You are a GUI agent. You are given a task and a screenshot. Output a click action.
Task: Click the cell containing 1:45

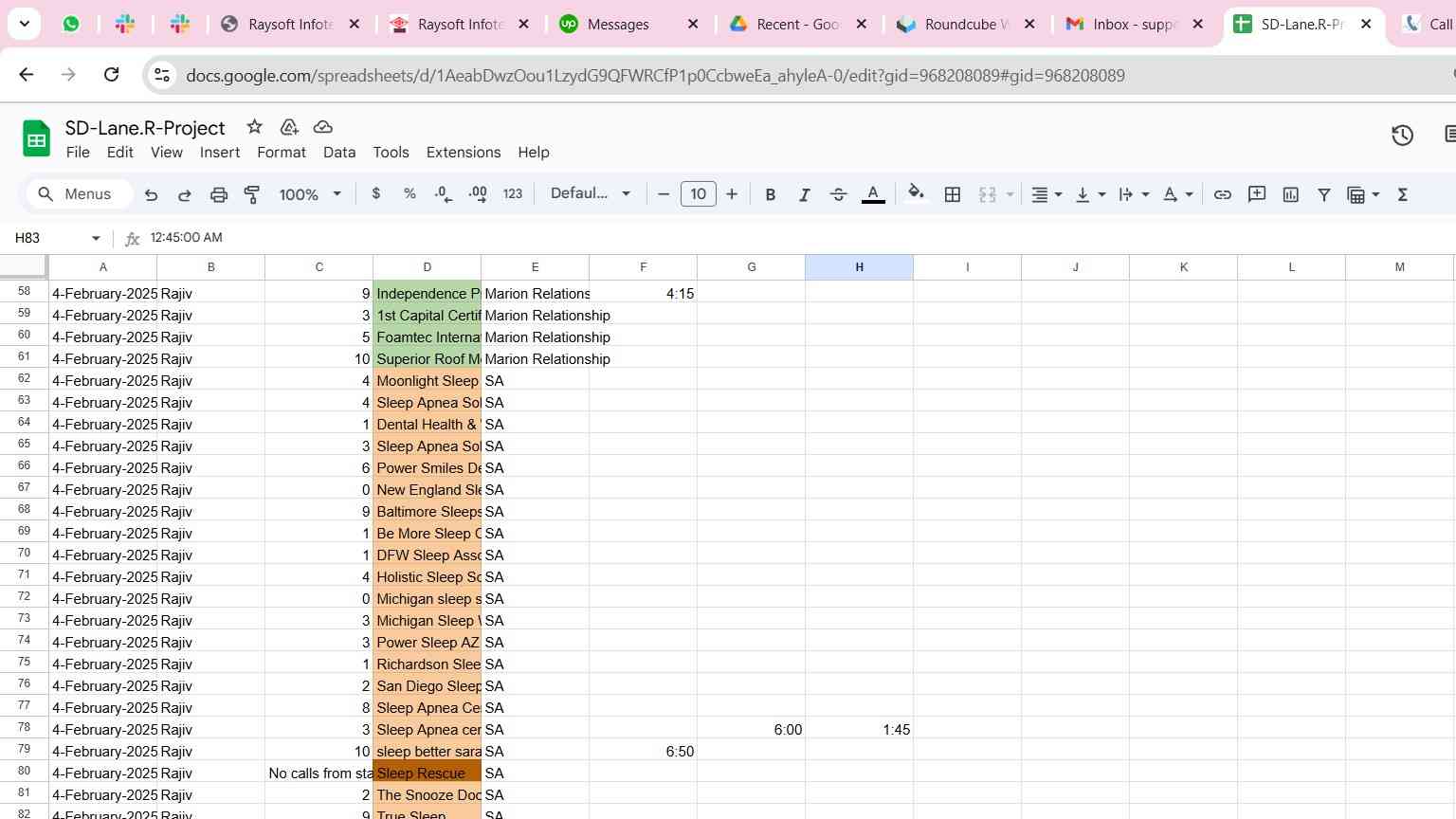(860, 729)
